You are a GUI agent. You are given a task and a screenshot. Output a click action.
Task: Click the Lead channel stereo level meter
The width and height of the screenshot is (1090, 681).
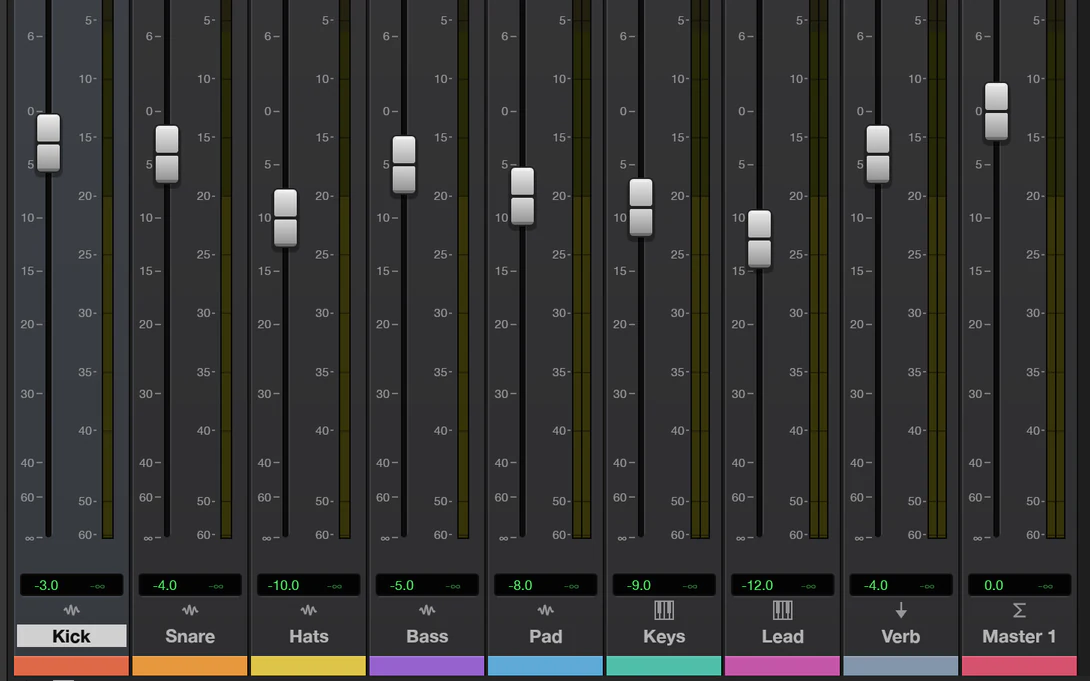(x=819, y=269)
